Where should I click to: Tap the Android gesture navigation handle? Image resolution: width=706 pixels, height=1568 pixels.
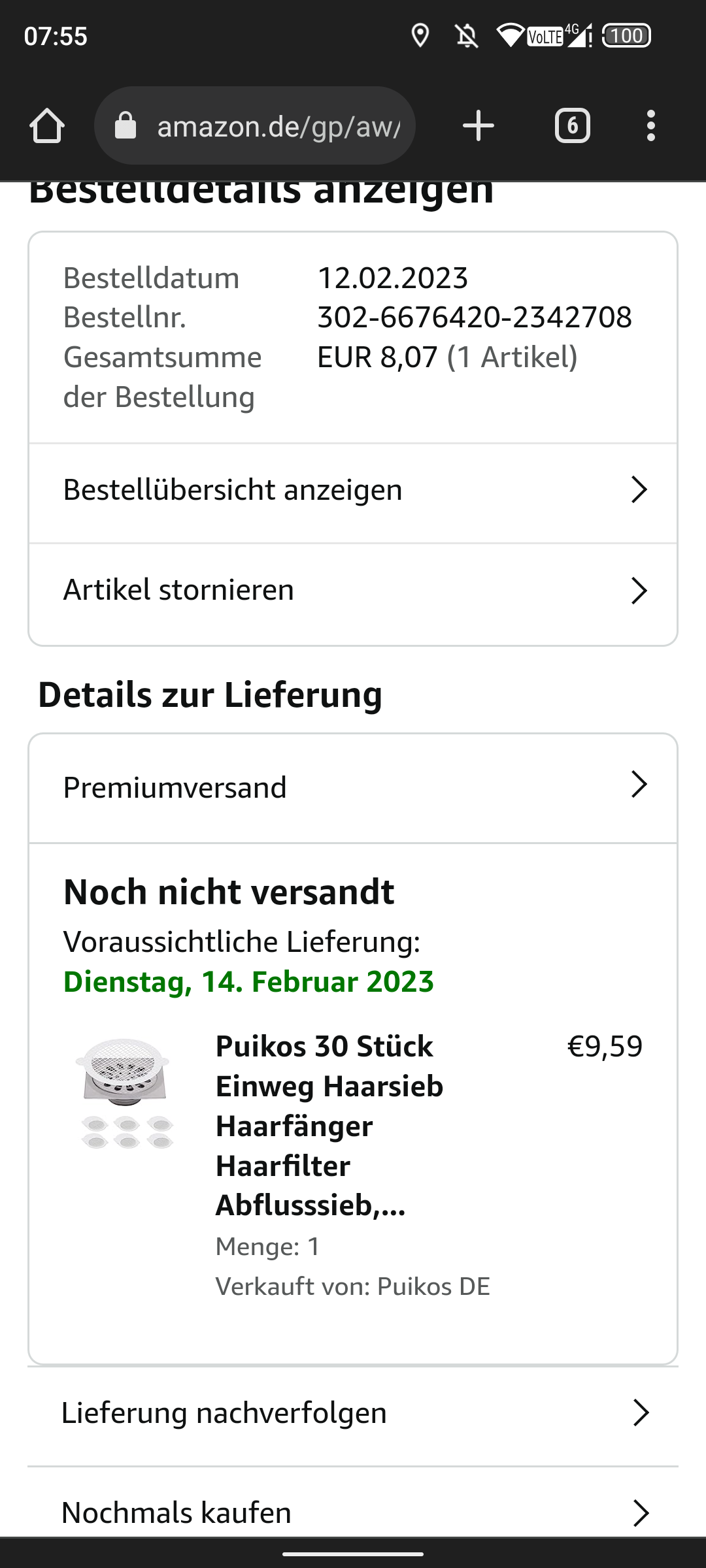[x=353, y=1554]
